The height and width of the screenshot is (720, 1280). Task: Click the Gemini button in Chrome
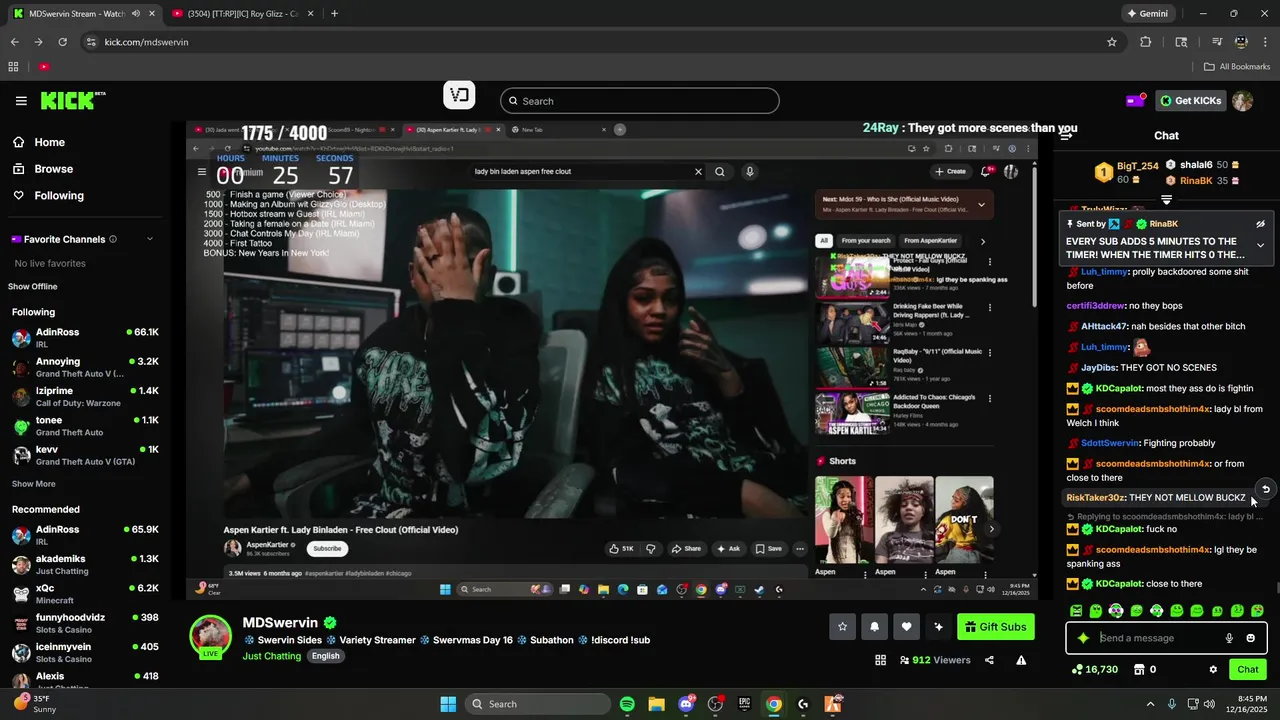1147,14
